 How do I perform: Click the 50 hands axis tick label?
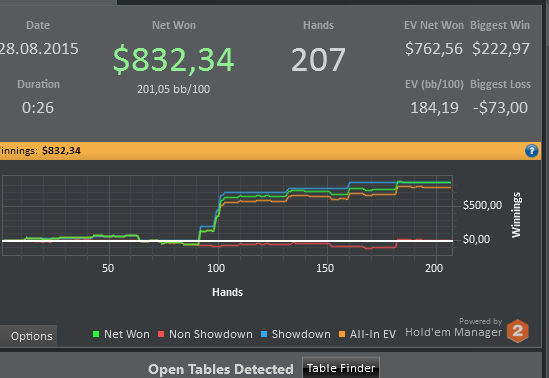pyautogui.click(x=108, y=268)
